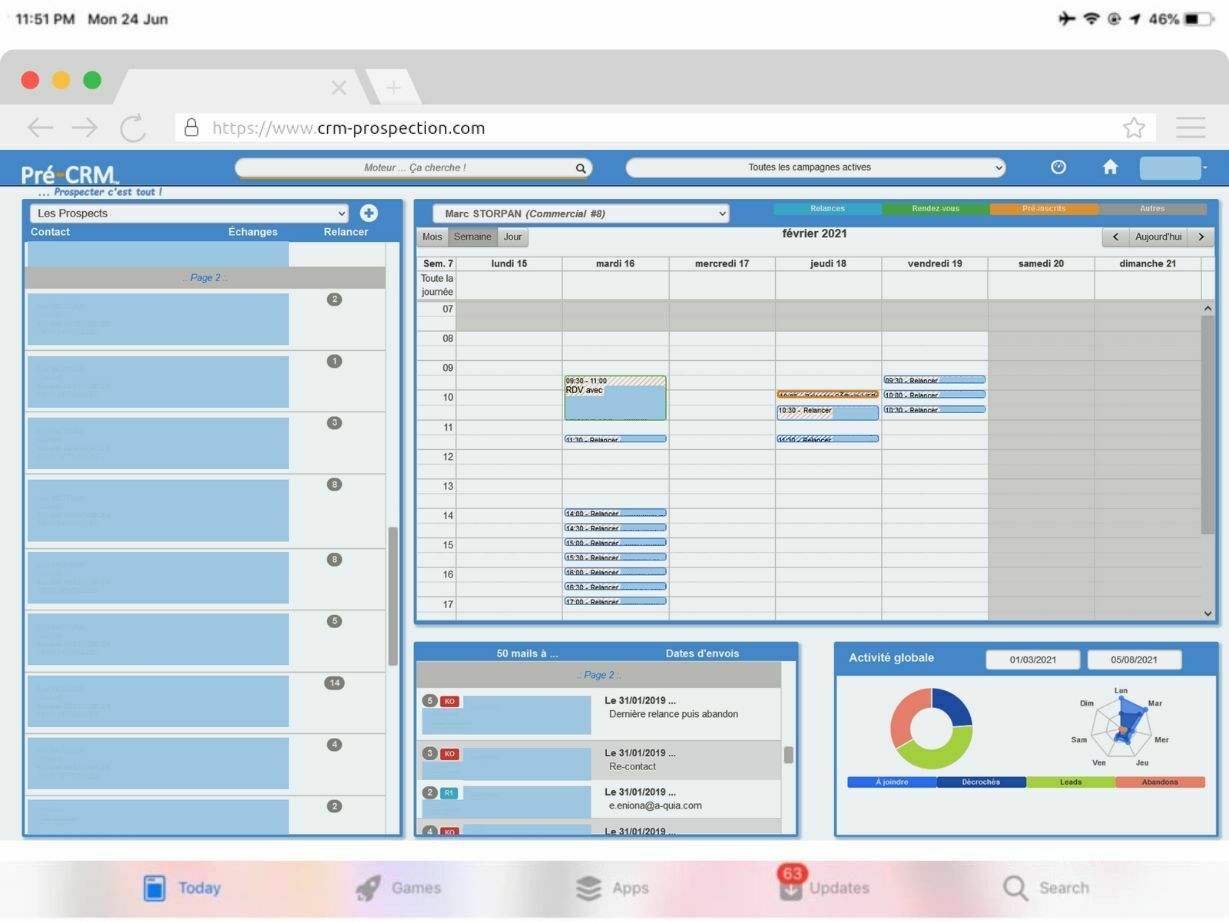
Task: Toggle Abandons legend in chart
Action: (1160, 782)
